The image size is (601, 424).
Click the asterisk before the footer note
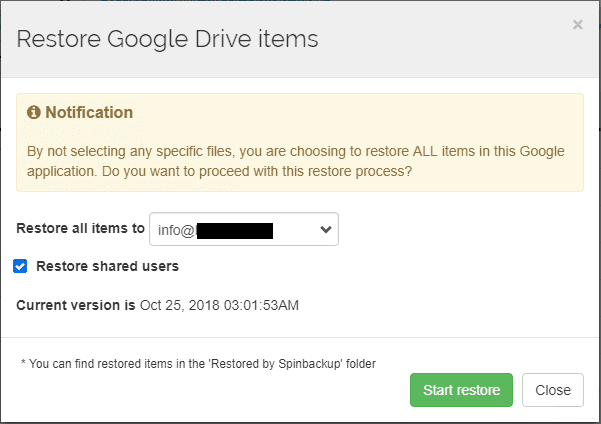point(23,363)
